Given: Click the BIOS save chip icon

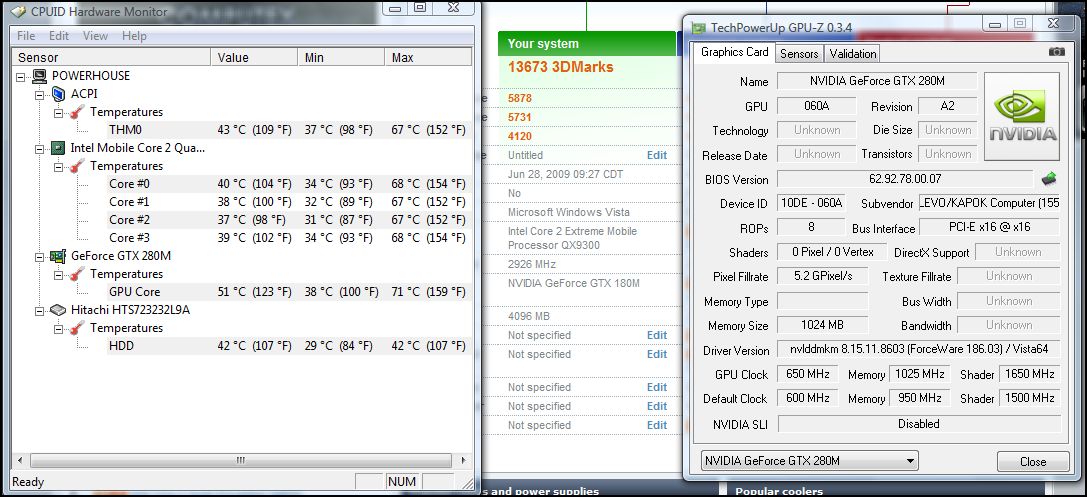Looking at the screenshot, I should pyautogui.click(x=1049, y=180).
